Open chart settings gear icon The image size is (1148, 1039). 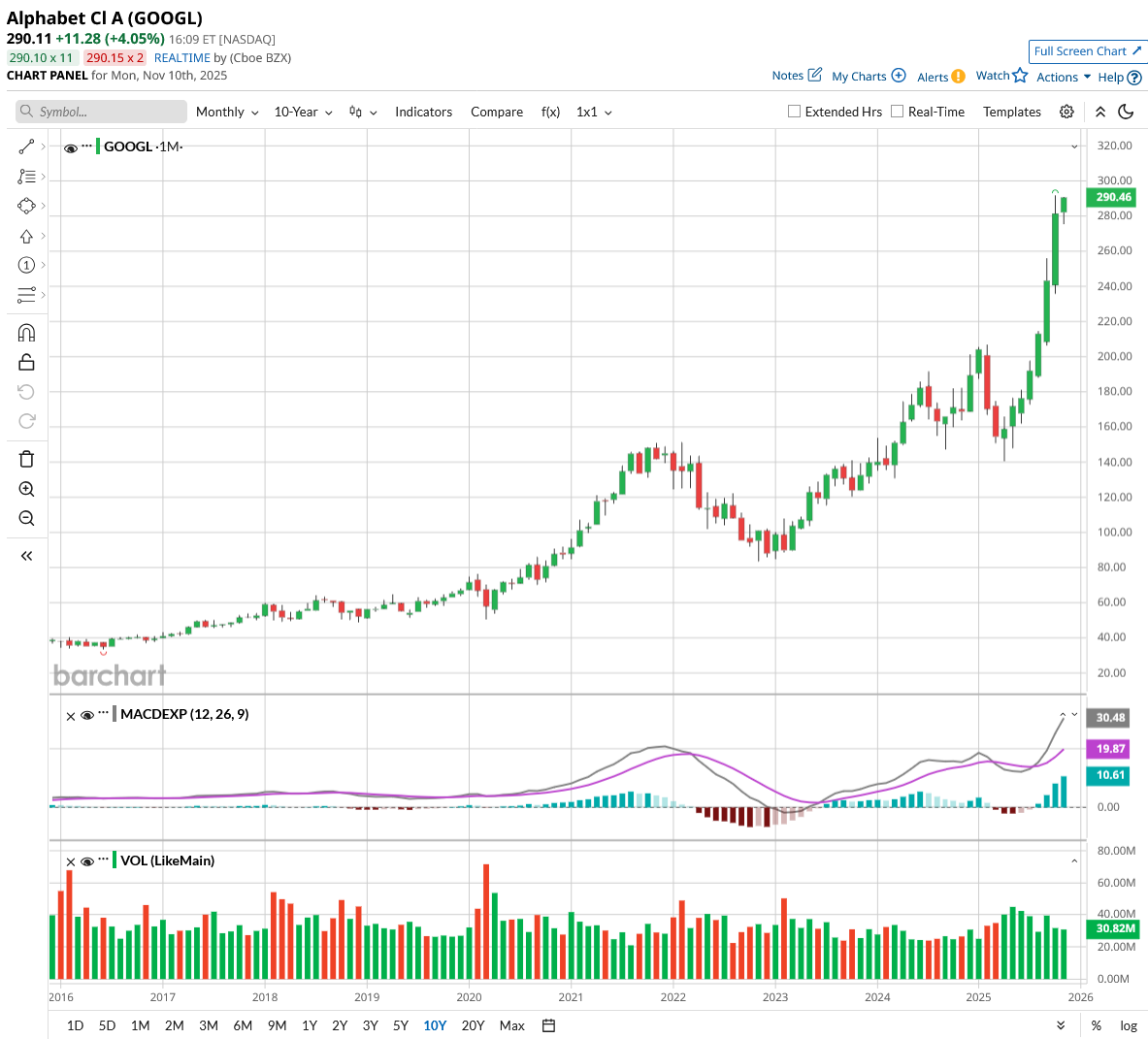[x=1066, y=112]
